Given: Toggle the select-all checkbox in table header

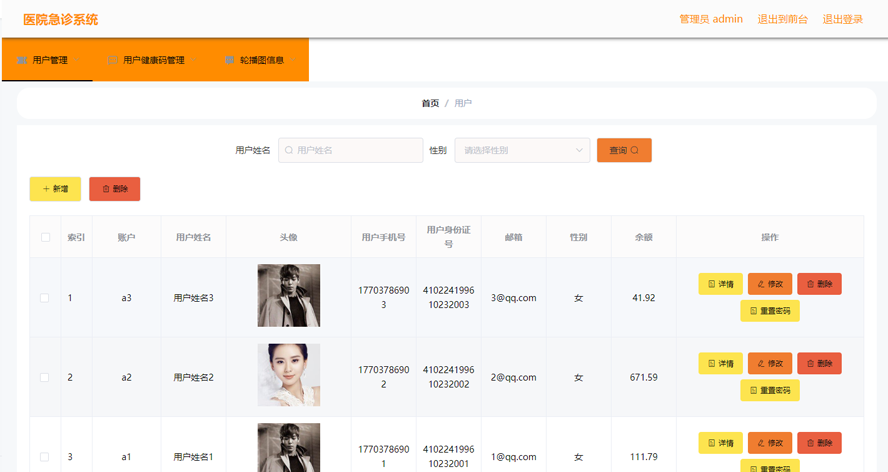Looking at the screenshot, I should 45,237.
